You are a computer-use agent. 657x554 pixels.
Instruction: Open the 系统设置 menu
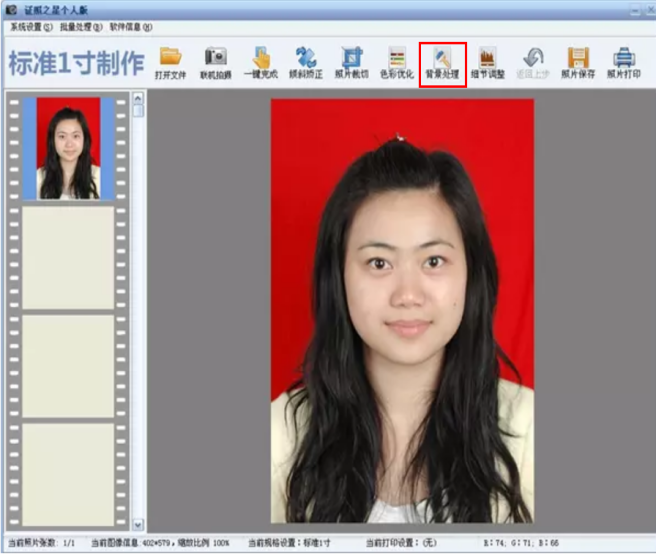point(31,27)
